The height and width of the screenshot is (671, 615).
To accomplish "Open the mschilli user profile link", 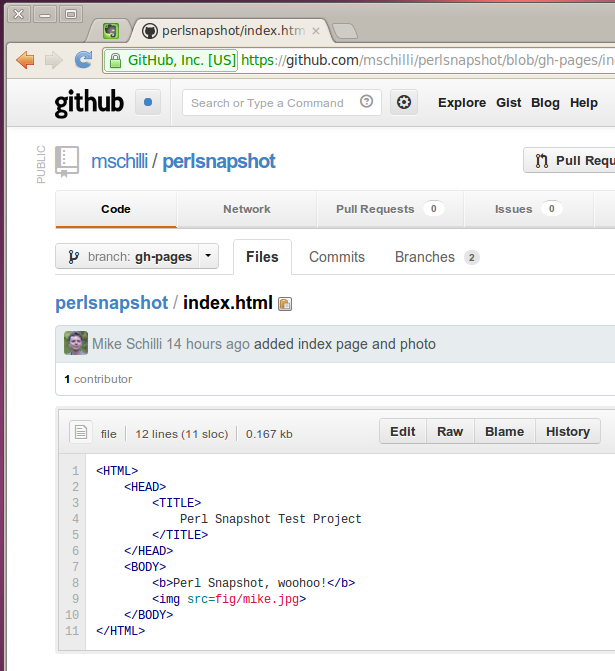I will (119, 161).
